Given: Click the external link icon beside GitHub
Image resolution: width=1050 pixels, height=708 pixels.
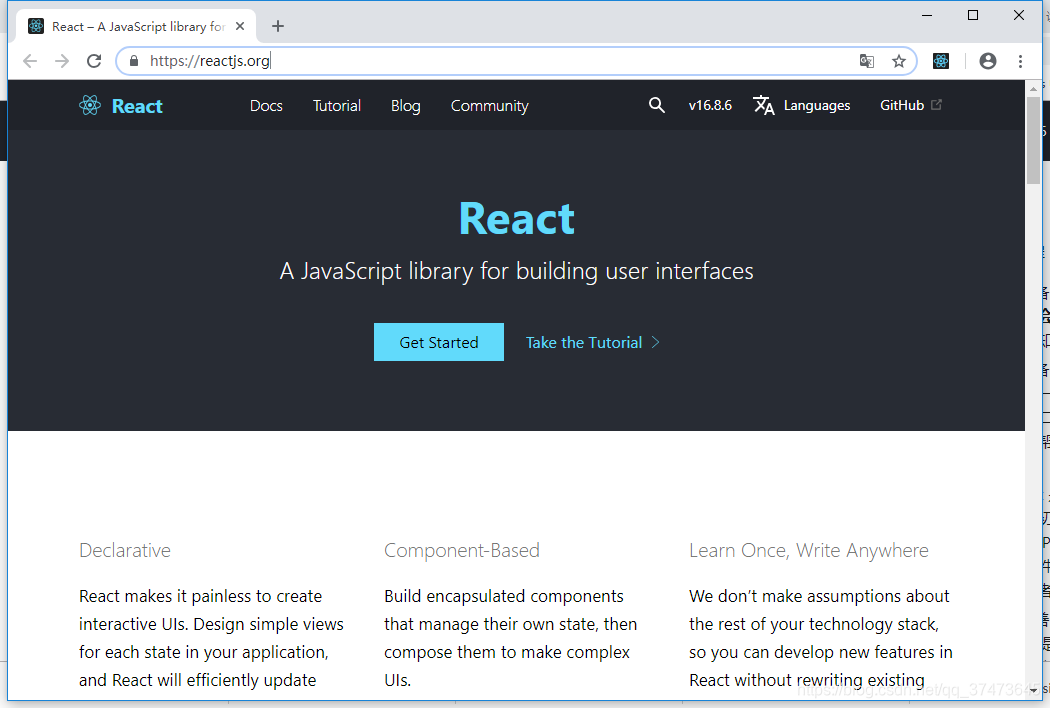Looking at the screenshot, I should [936, 104].
